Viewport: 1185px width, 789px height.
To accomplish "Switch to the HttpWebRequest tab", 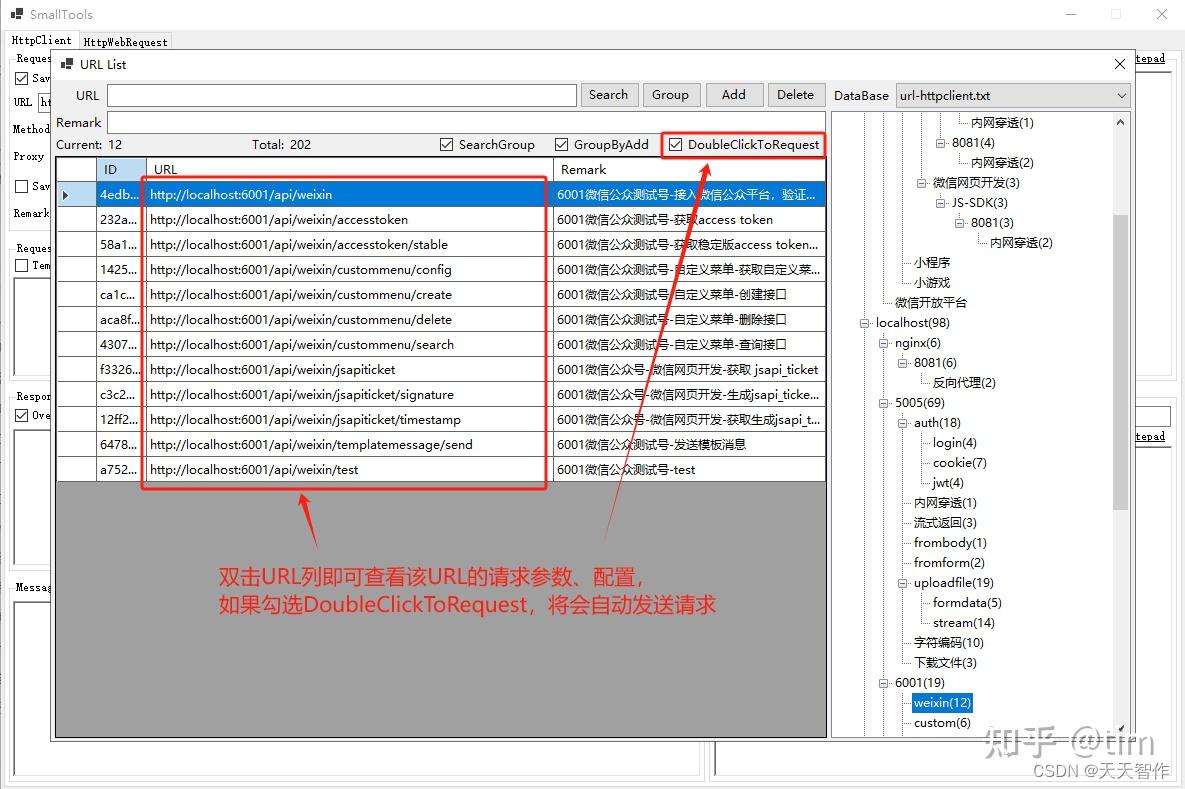I will click(124, 41).
